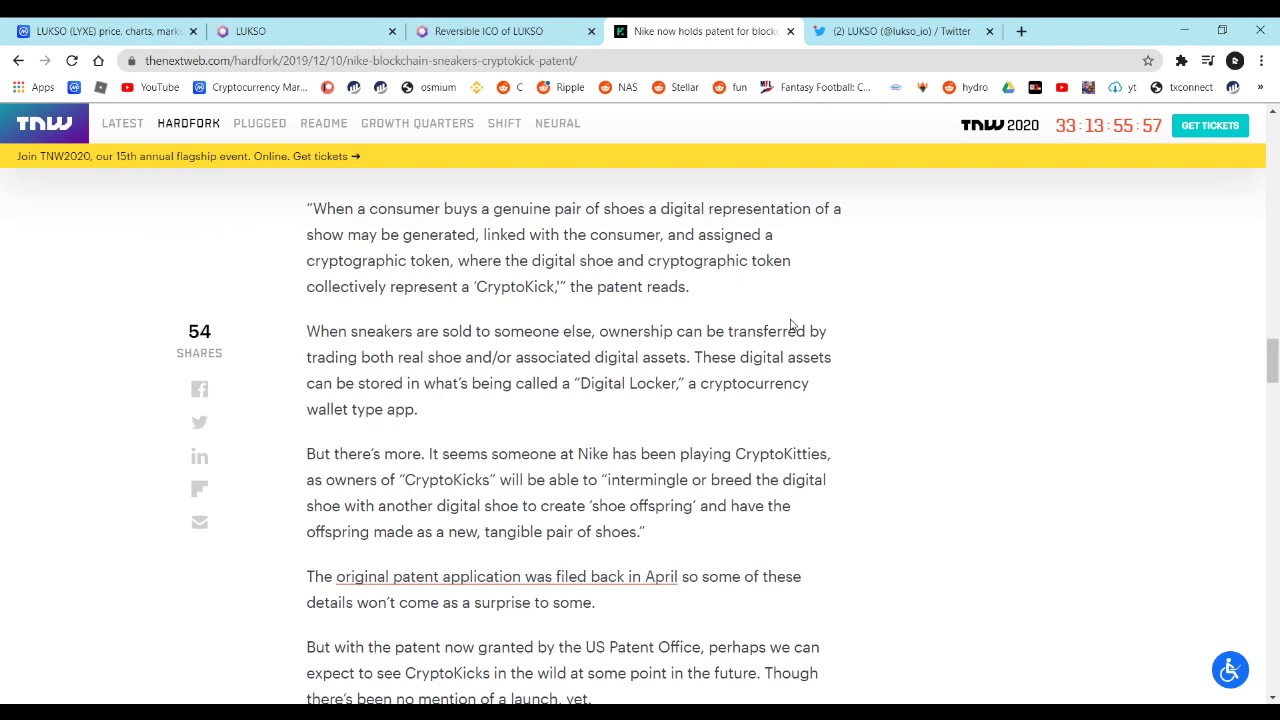Share article on LinkedIn icon

click(x=199, y=456)
